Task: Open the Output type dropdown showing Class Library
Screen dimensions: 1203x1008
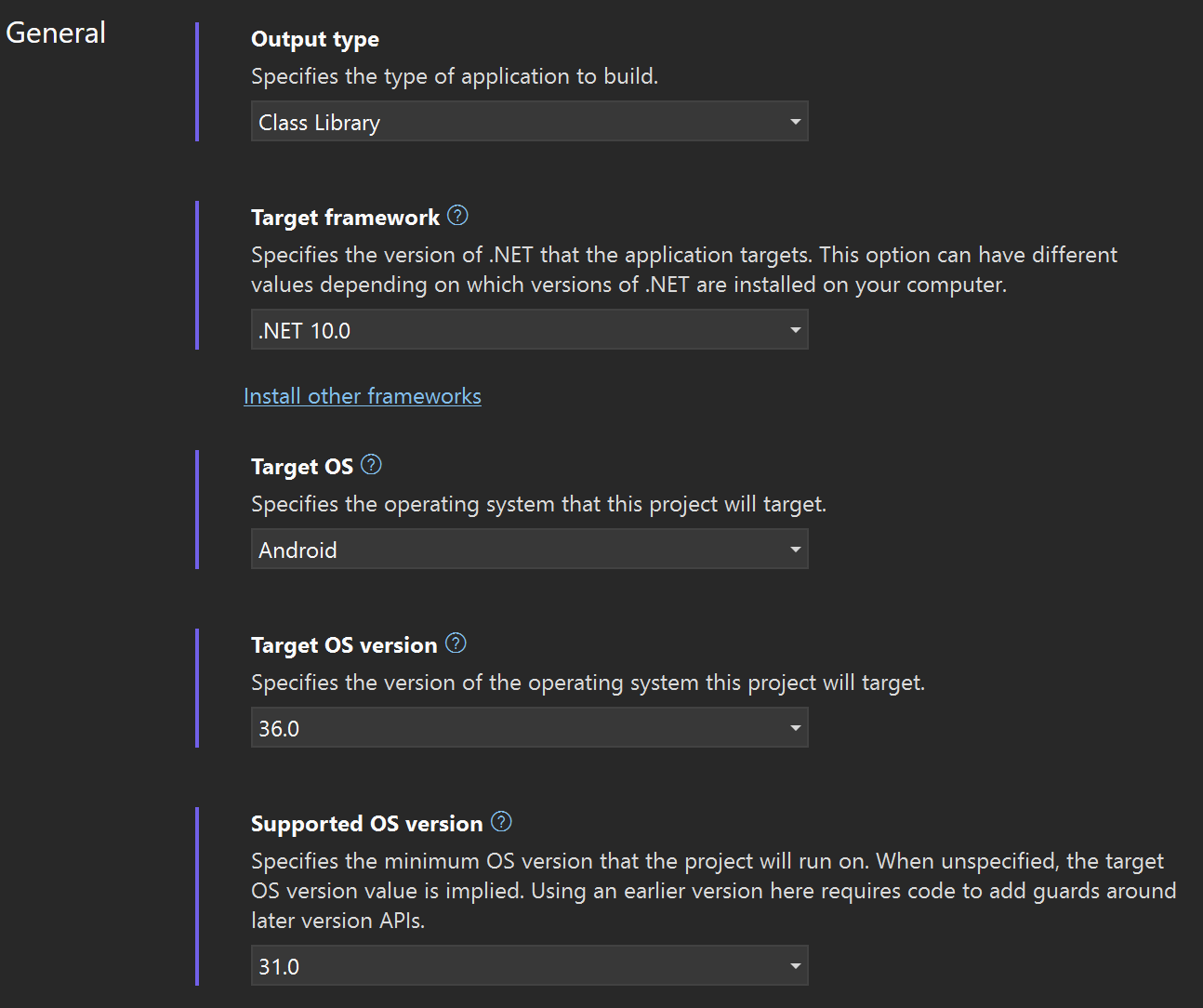Action: (529, 122)
